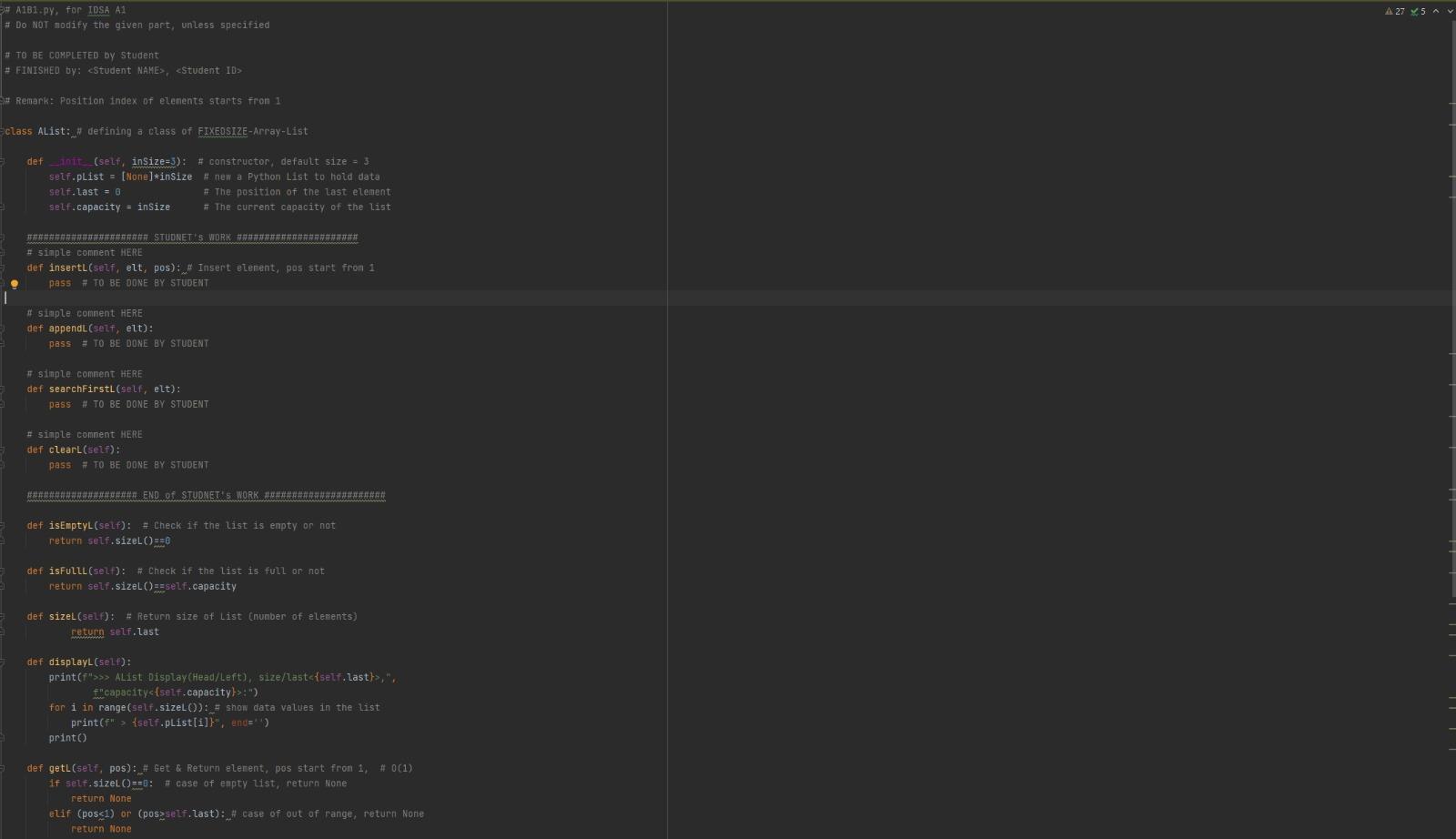
Task: Click 'Check if the list is full or not' comment
Action: click(231, 571)
